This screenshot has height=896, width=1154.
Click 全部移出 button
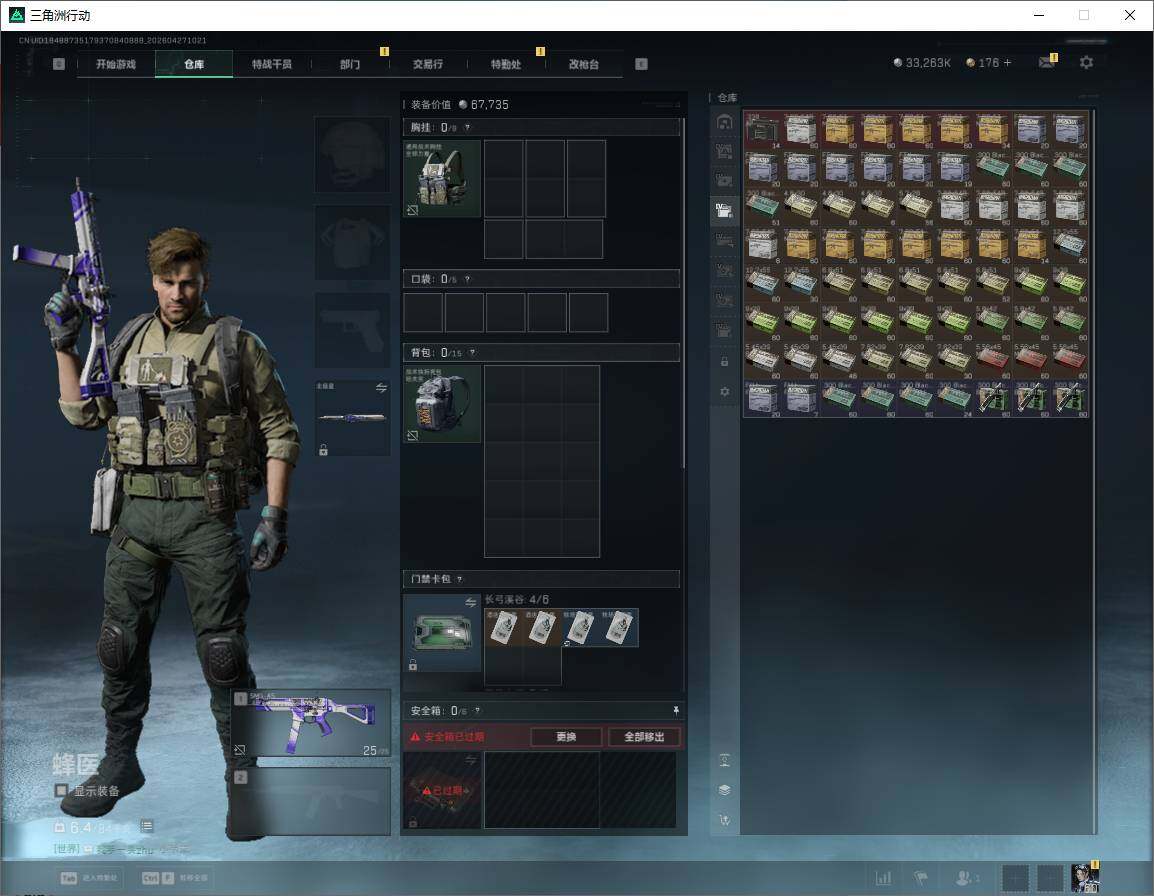[644, 737]
